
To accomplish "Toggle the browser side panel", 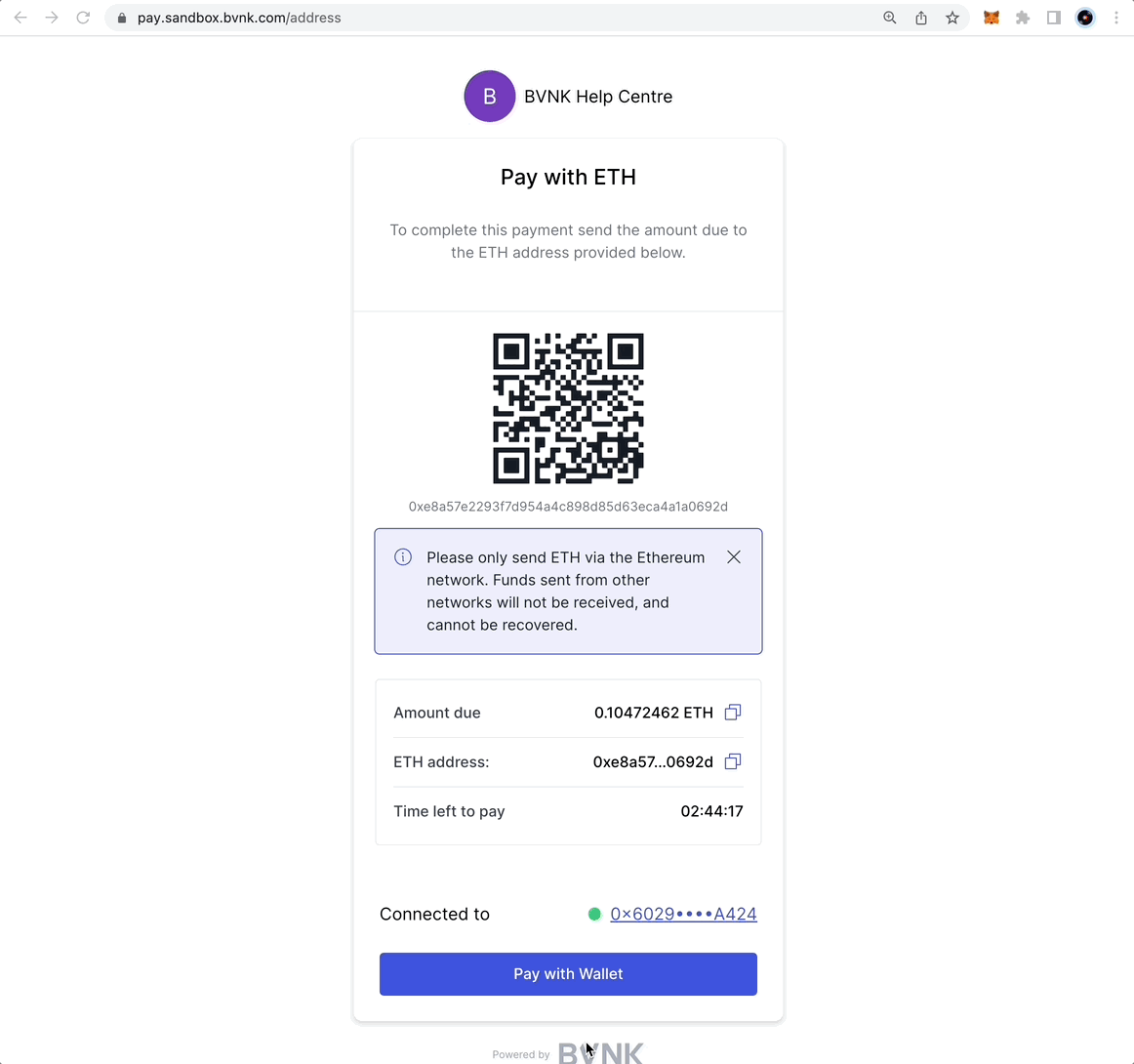I will [1054, 18].
